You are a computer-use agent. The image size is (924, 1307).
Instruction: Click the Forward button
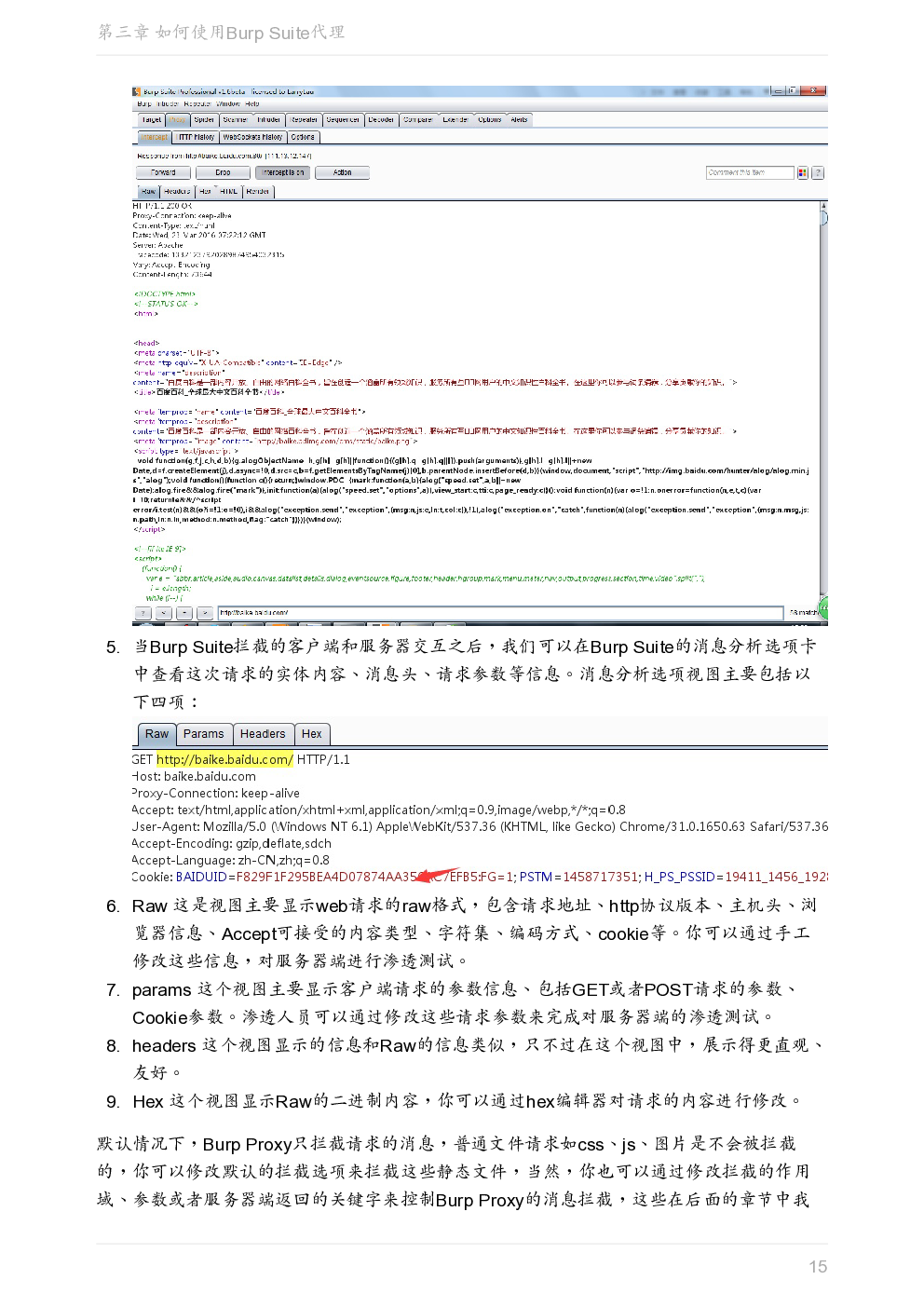pyautogui.click(x=163, y=172)
